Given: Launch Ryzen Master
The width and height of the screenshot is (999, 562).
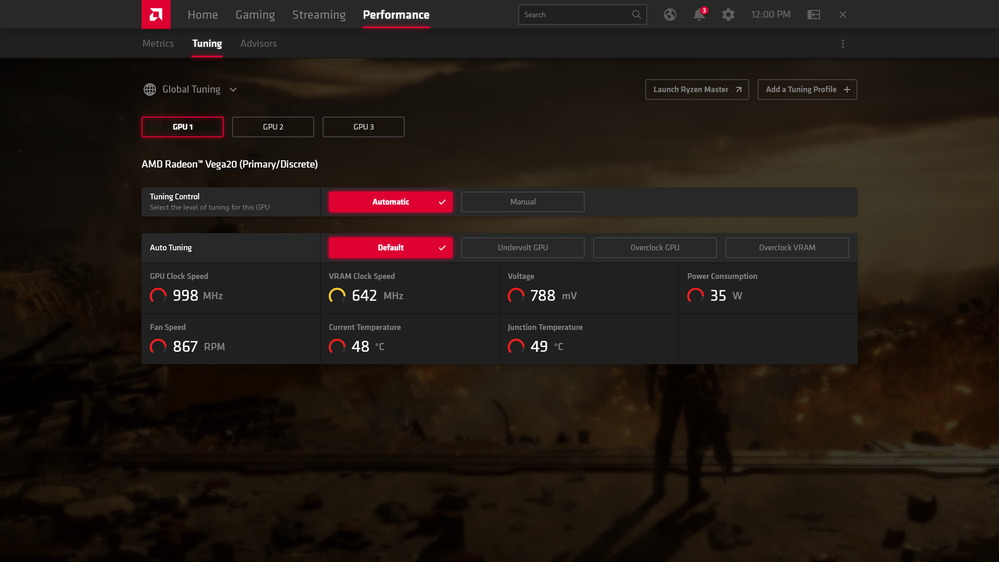Looking at the screenshot, I should tap(697, 90).
